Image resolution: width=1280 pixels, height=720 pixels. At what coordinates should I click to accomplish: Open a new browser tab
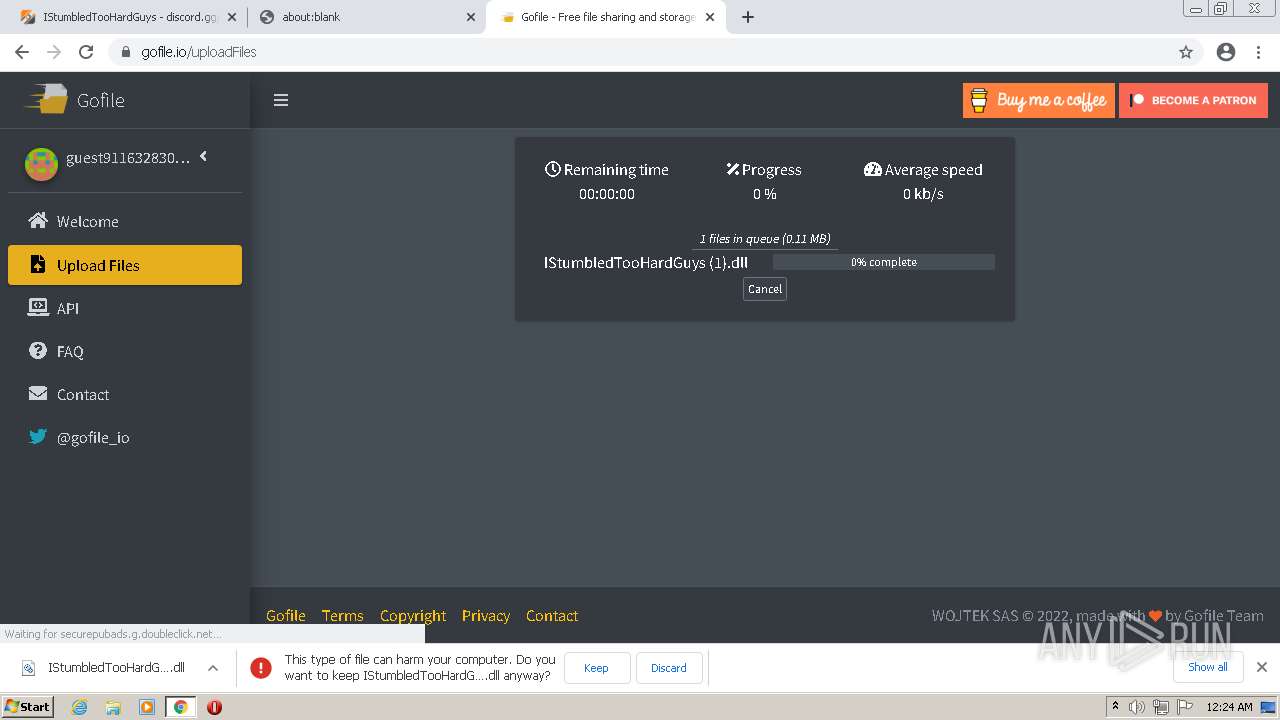click(x=748, y=17)
